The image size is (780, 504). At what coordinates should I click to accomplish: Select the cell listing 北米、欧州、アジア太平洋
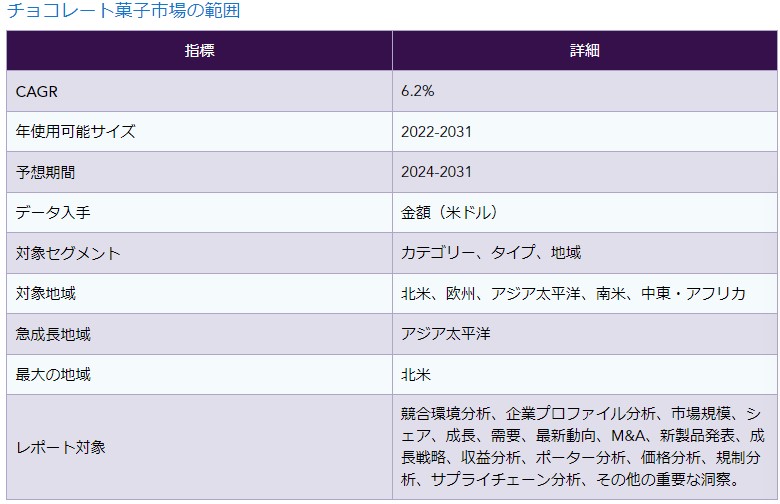tap(585, 294)
